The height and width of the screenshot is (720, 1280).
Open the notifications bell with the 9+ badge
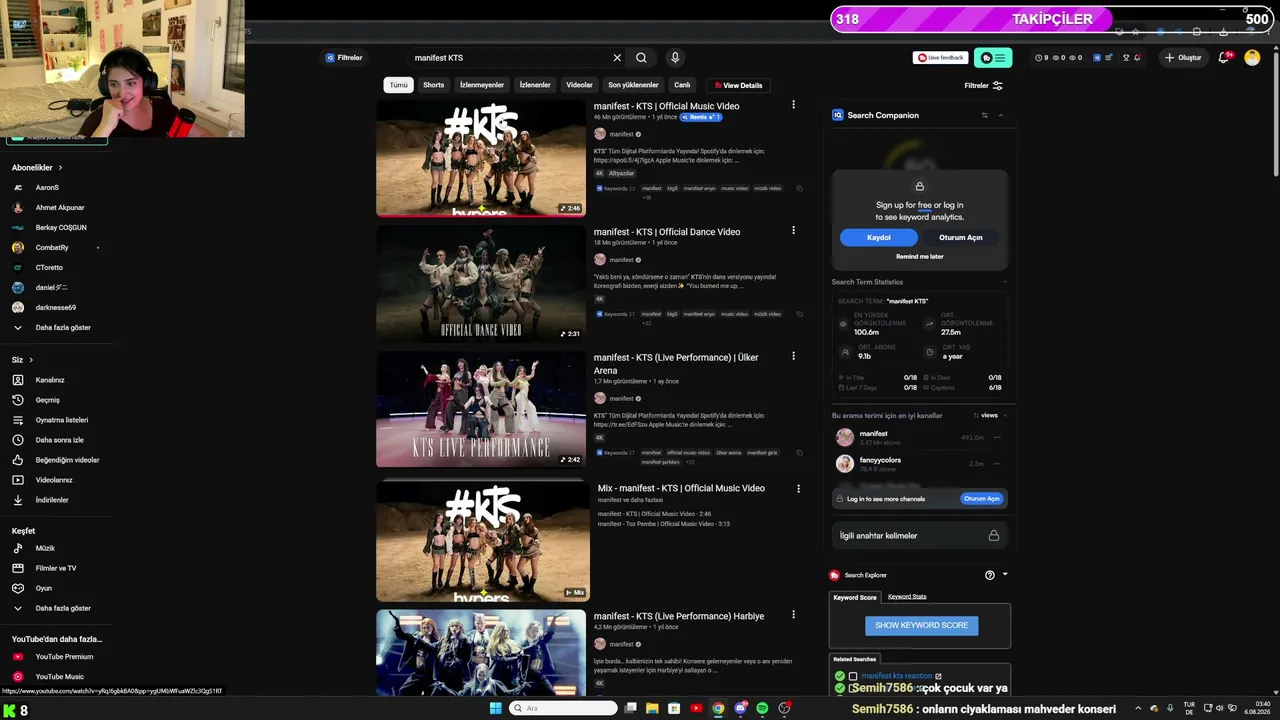click(1224, 58)
